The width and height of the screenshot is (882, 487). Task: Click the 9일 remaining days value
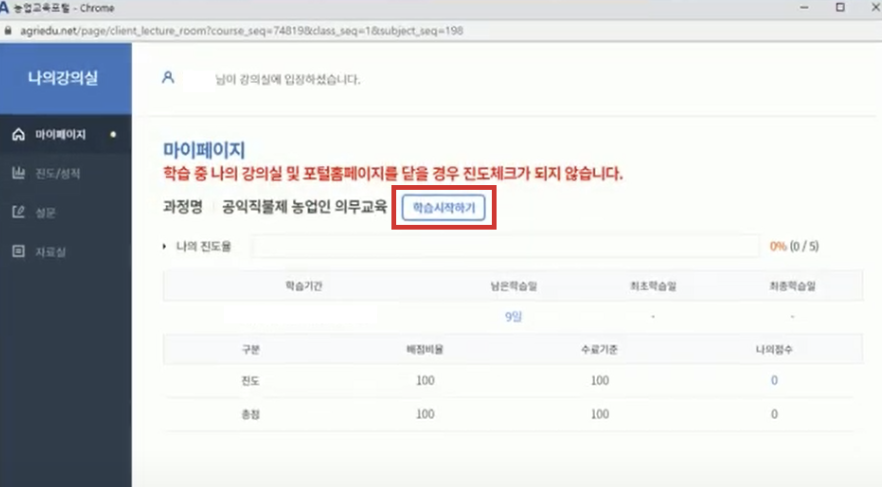513,317
